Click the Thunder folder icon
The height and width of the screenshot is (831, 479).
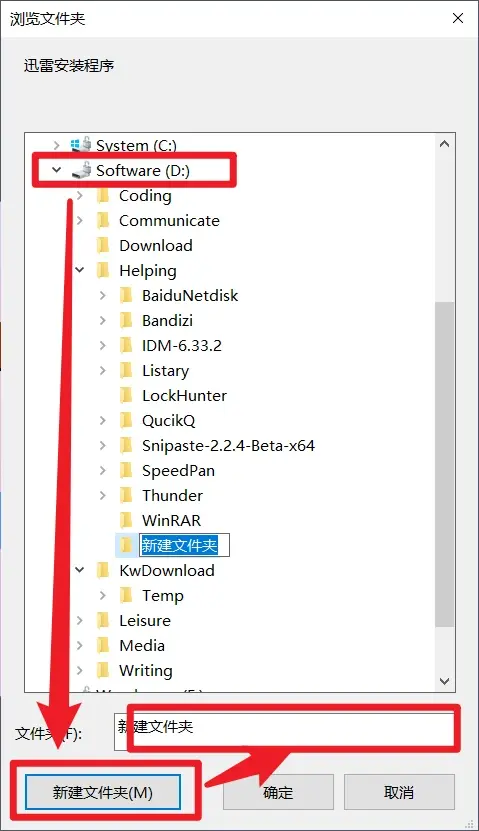tap(126, 495)
